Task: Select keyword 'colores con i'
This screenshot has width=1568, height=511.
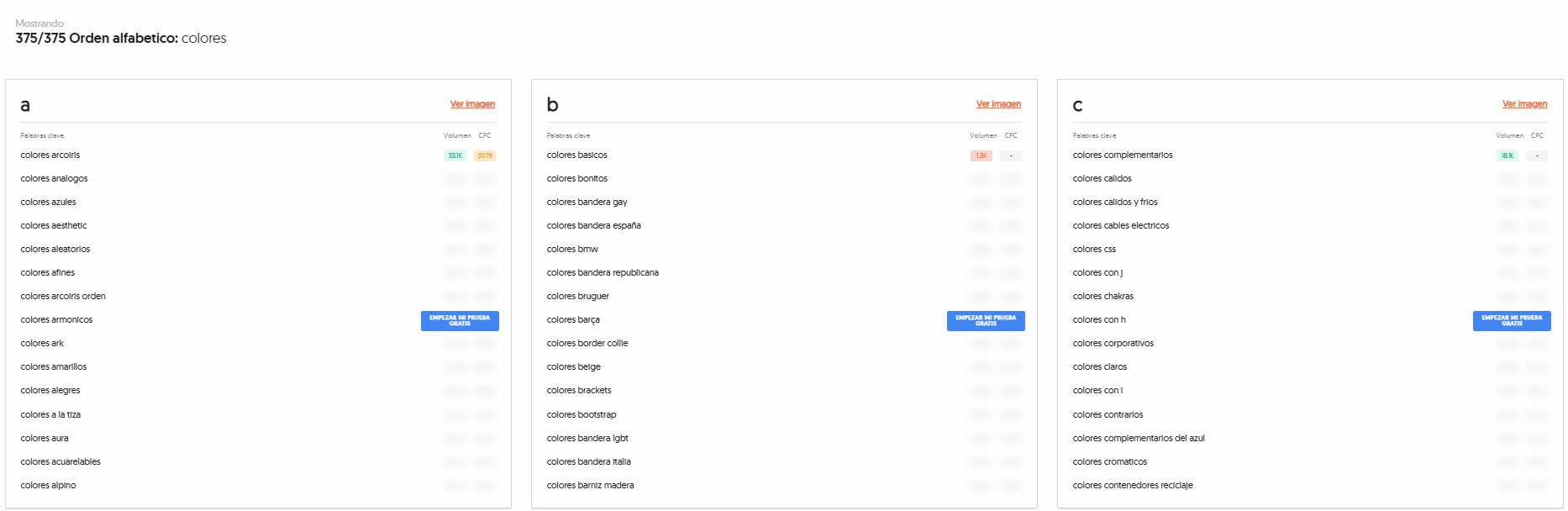Action: 1097,391
